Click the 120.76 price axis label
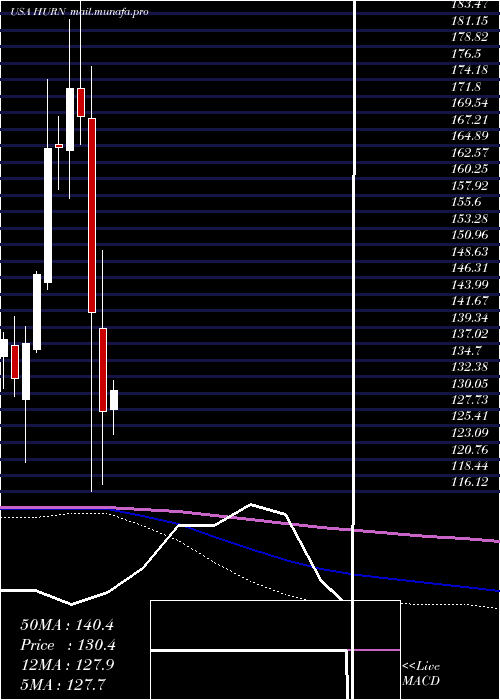This screenshot has height=700, width=500. click(470, 450)
